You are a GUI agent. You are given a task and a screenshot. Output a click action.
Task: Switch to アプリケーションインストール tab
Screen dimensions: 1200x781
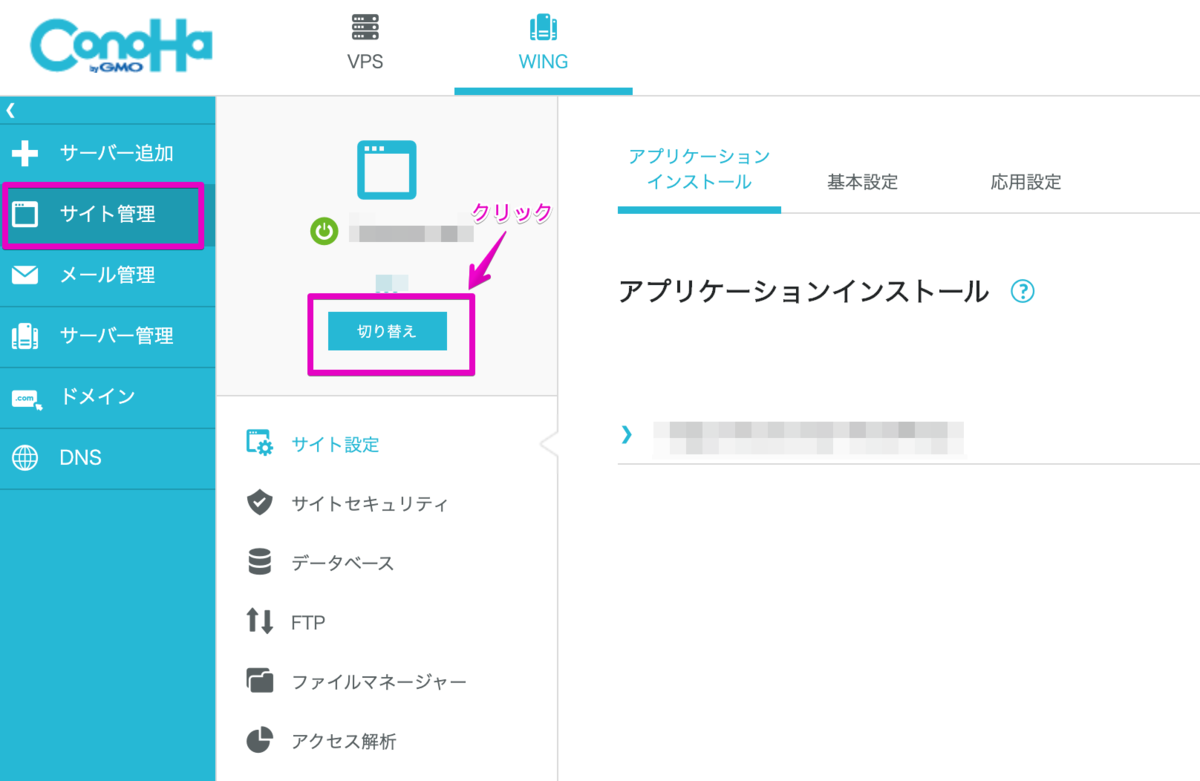pyautogui.click(x=699, y=170)
